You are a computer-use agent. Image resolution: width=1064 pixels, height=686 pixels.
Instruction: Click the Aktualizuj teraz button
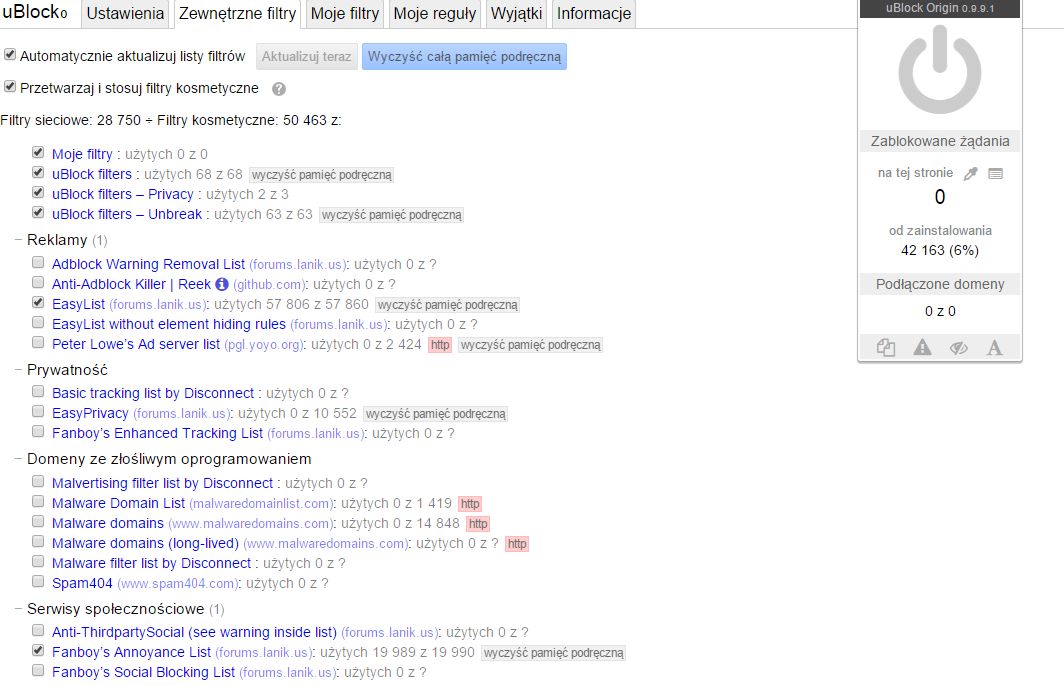click(x=307, y=56)
